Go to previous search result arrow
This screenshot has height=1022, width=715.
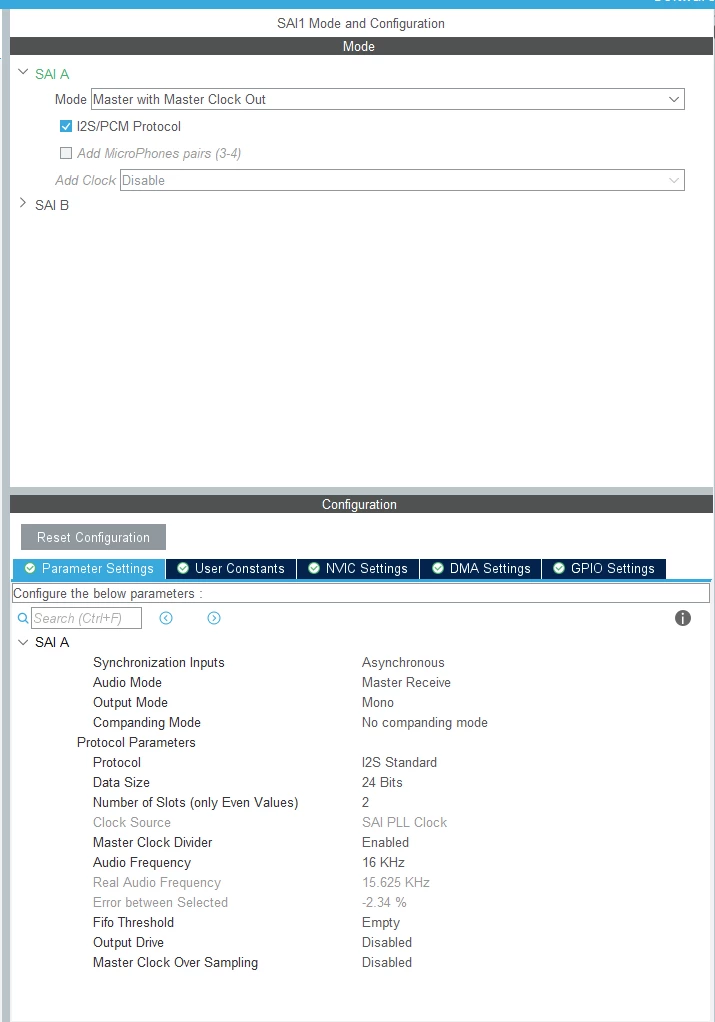pyautogui.click(x=166, y=618)
